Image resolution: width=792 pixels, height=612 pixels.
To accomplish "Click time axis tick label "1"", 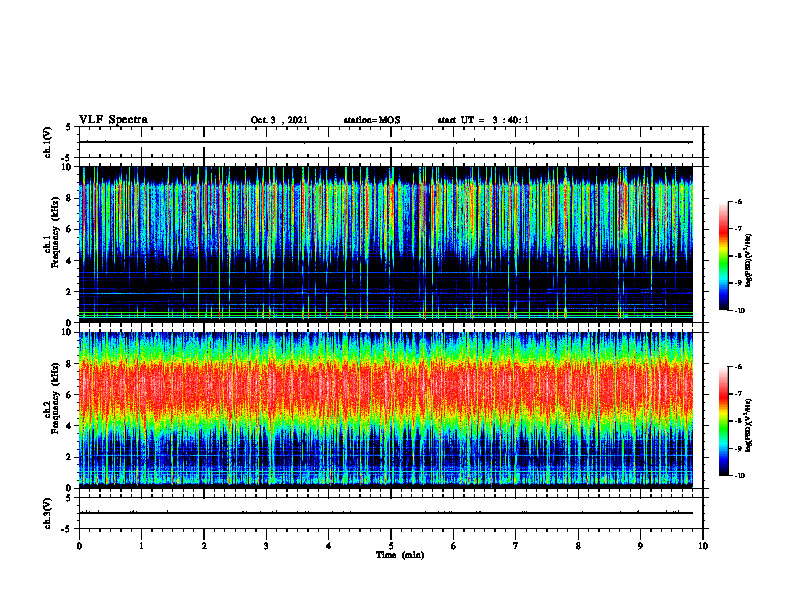I will 141,546.
